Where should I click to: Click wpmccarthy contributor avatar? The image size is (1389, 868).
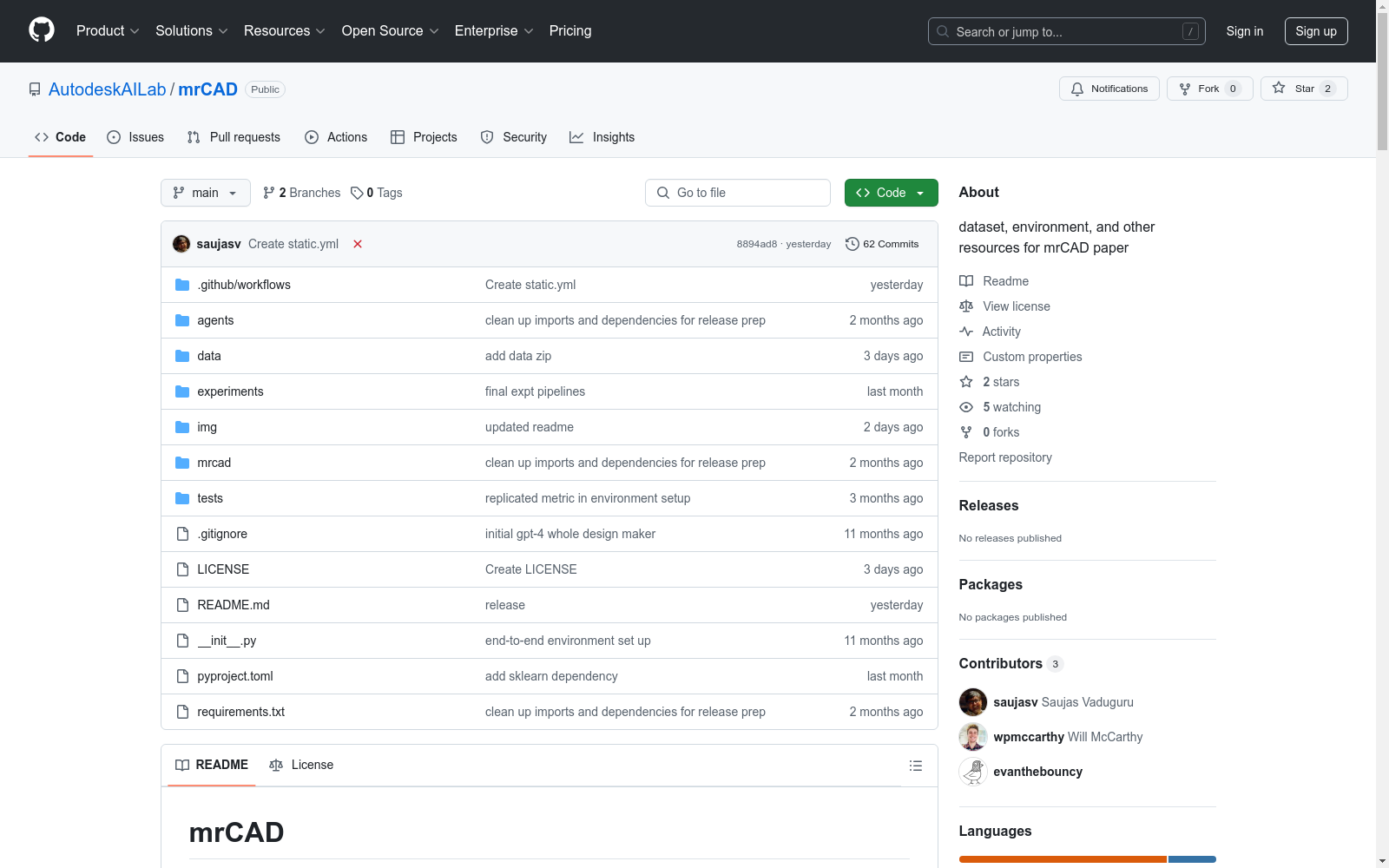point(973,737)
